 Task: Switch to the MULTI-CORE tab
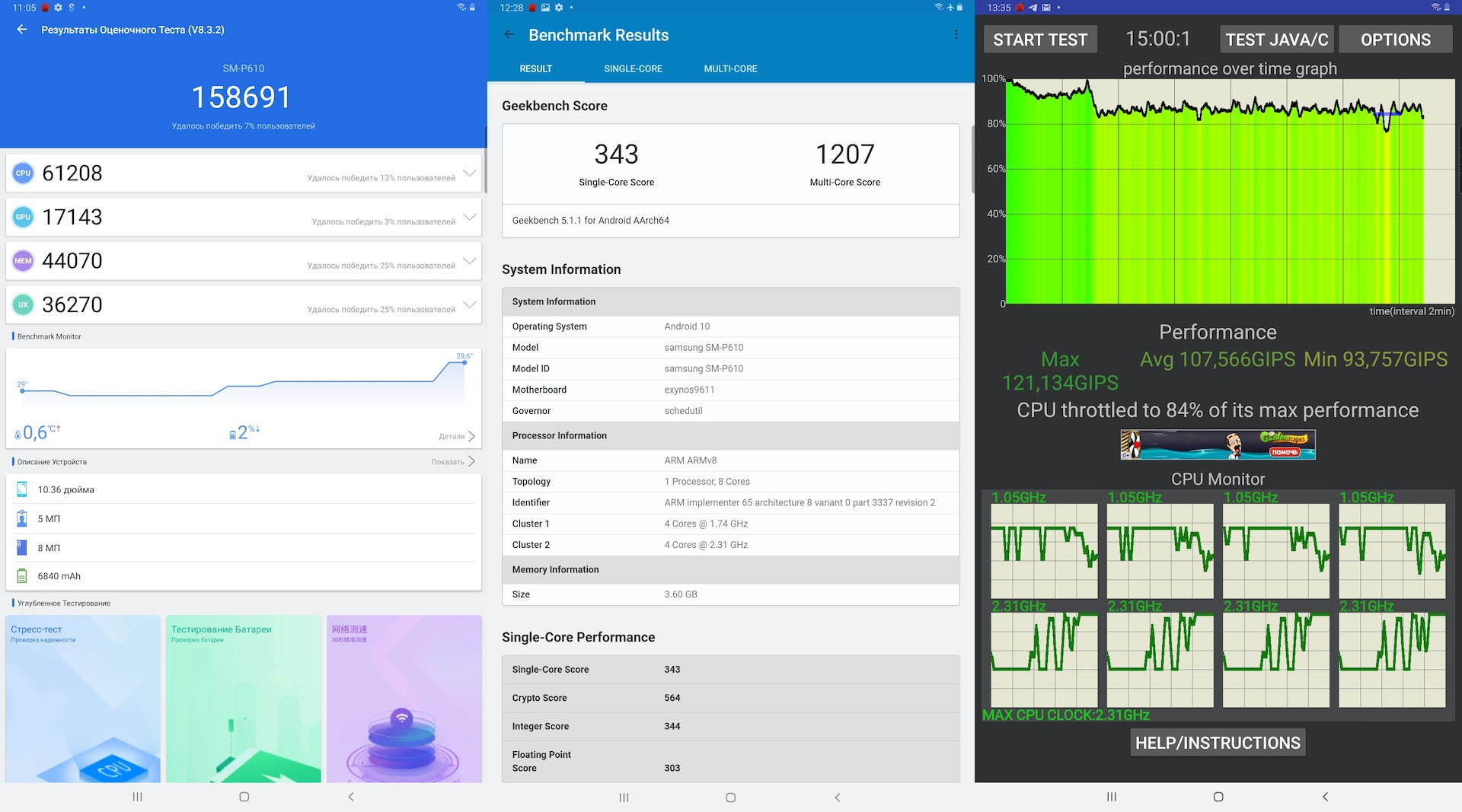point(730,68)
